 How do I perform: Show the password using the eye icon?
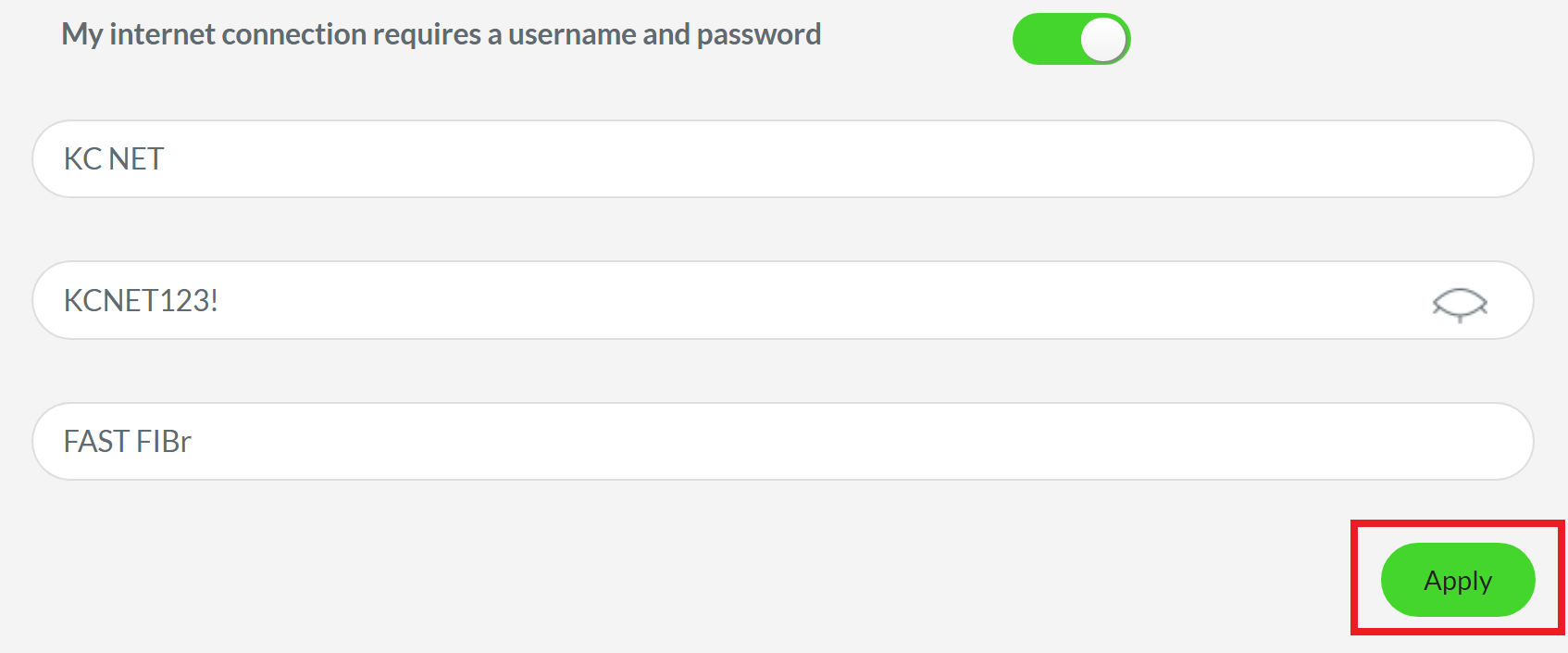[1459, 303]
